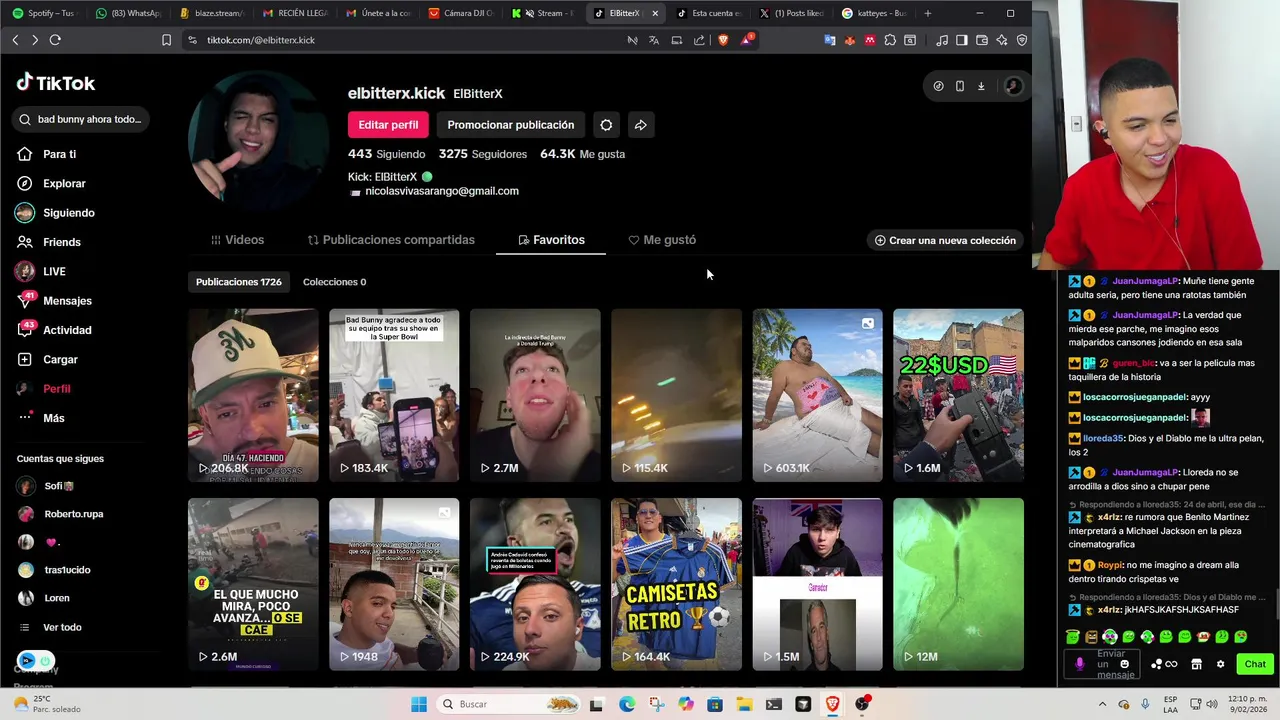Open a new browser tab

927,13
